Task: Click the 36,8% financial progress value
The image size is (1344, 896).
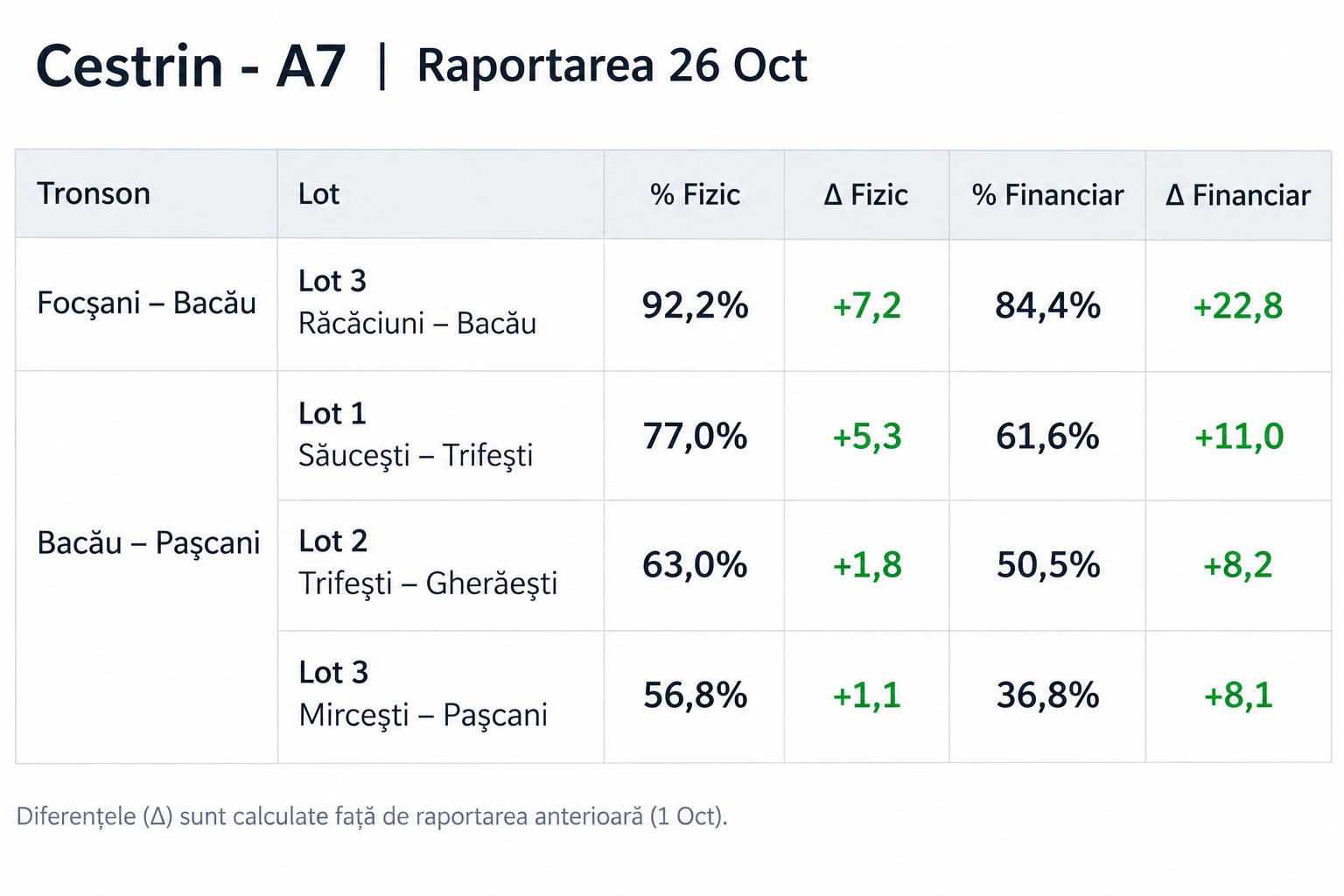Action: click(1047, 696)
